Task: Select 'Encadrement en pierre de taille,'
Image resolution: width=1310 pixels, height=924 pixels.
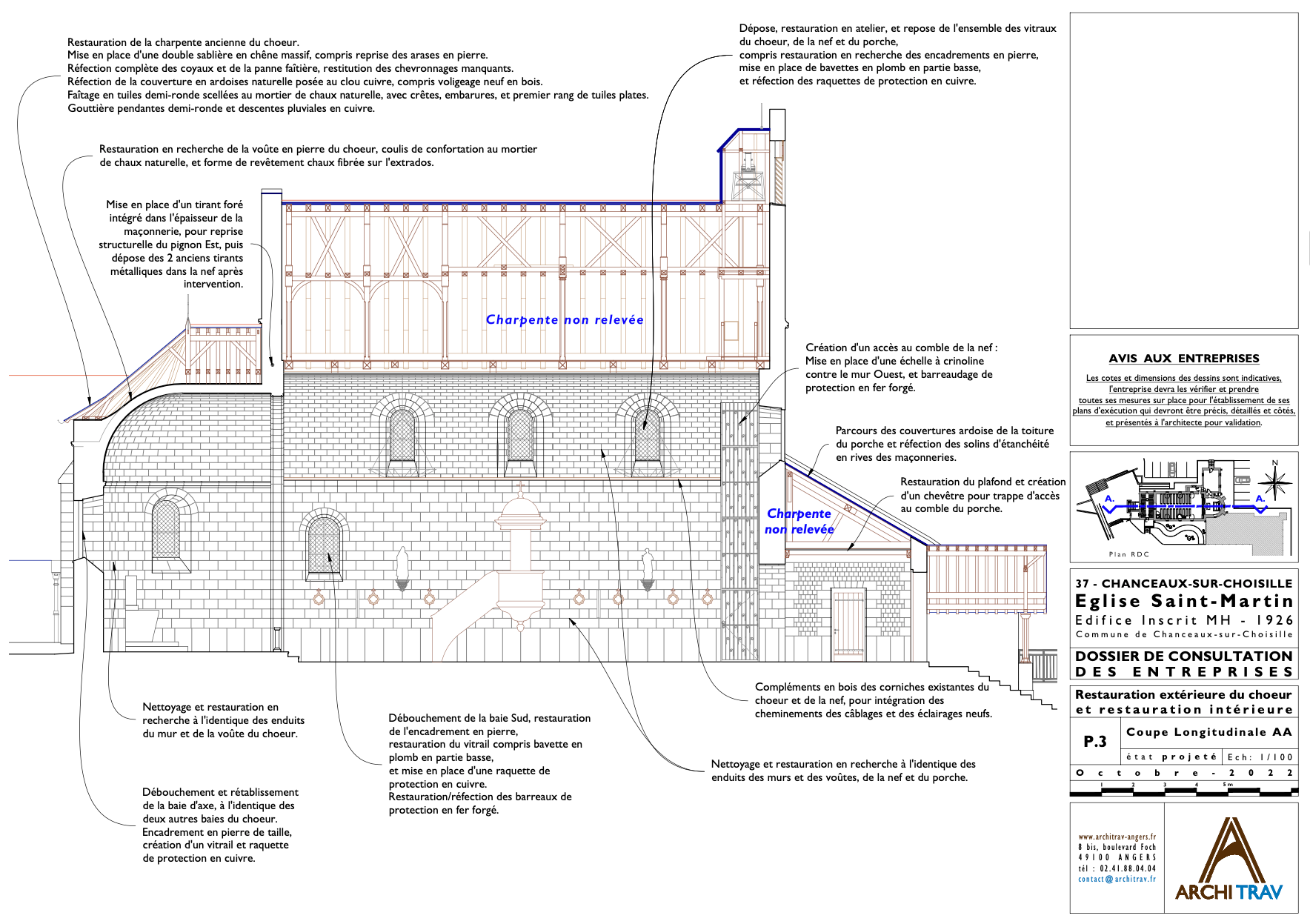Action: [x=217, y=832]
